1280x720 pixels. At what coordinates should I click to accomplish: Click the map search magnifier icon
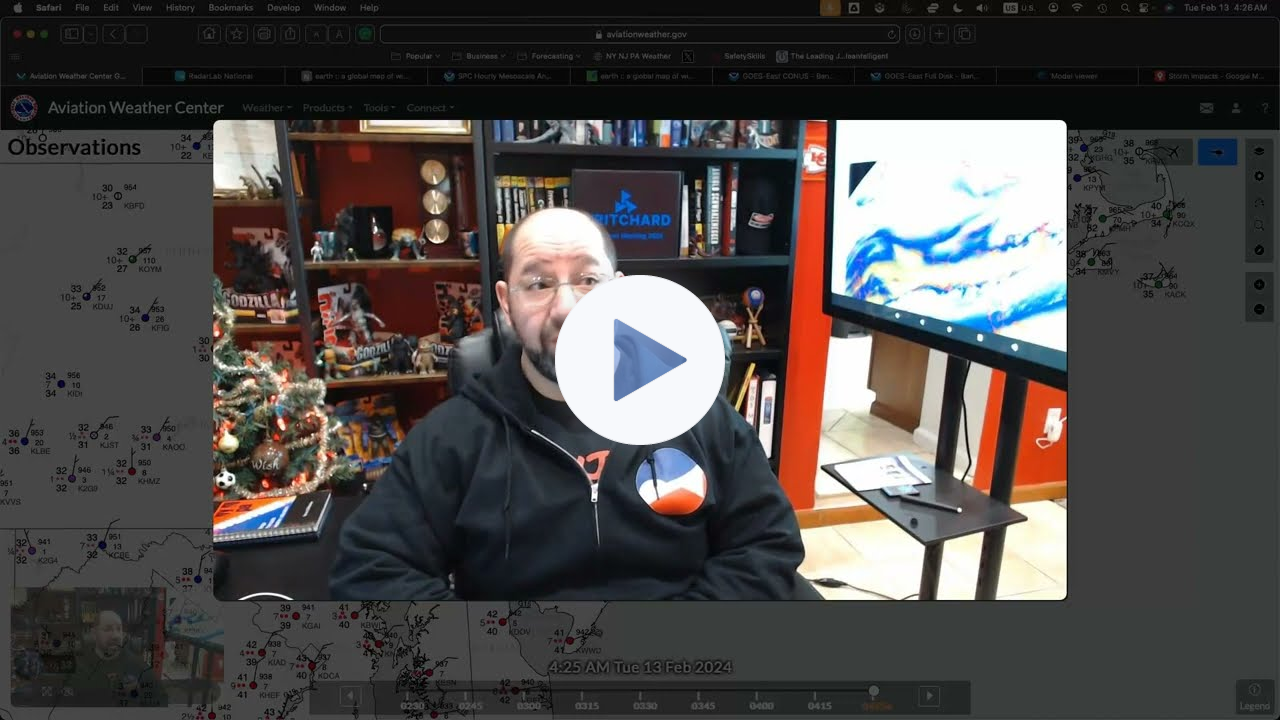(x=1259, y=225)
